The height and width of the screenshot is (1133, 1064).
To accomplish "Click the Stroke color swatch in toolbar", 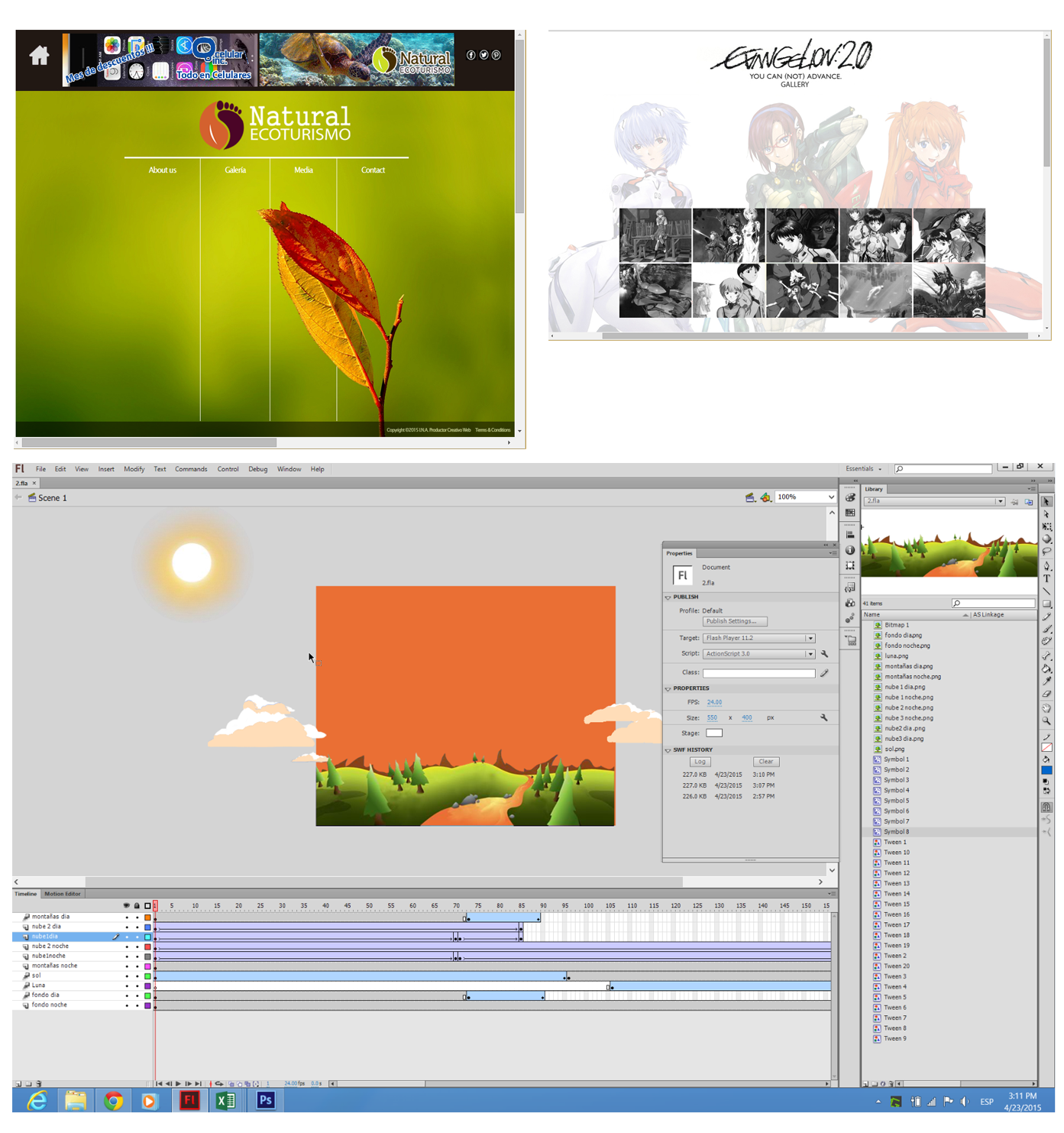I will (1046, 747).
